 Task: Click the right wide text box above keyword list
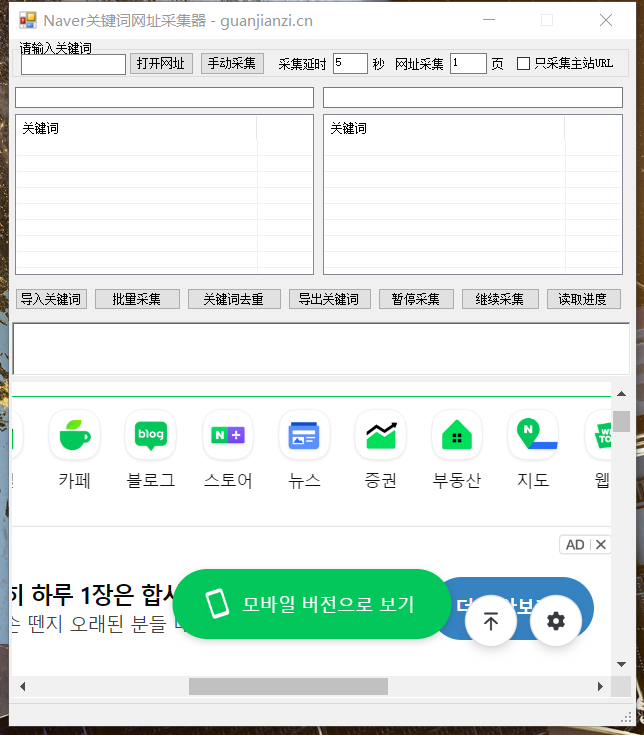point(472,98)
